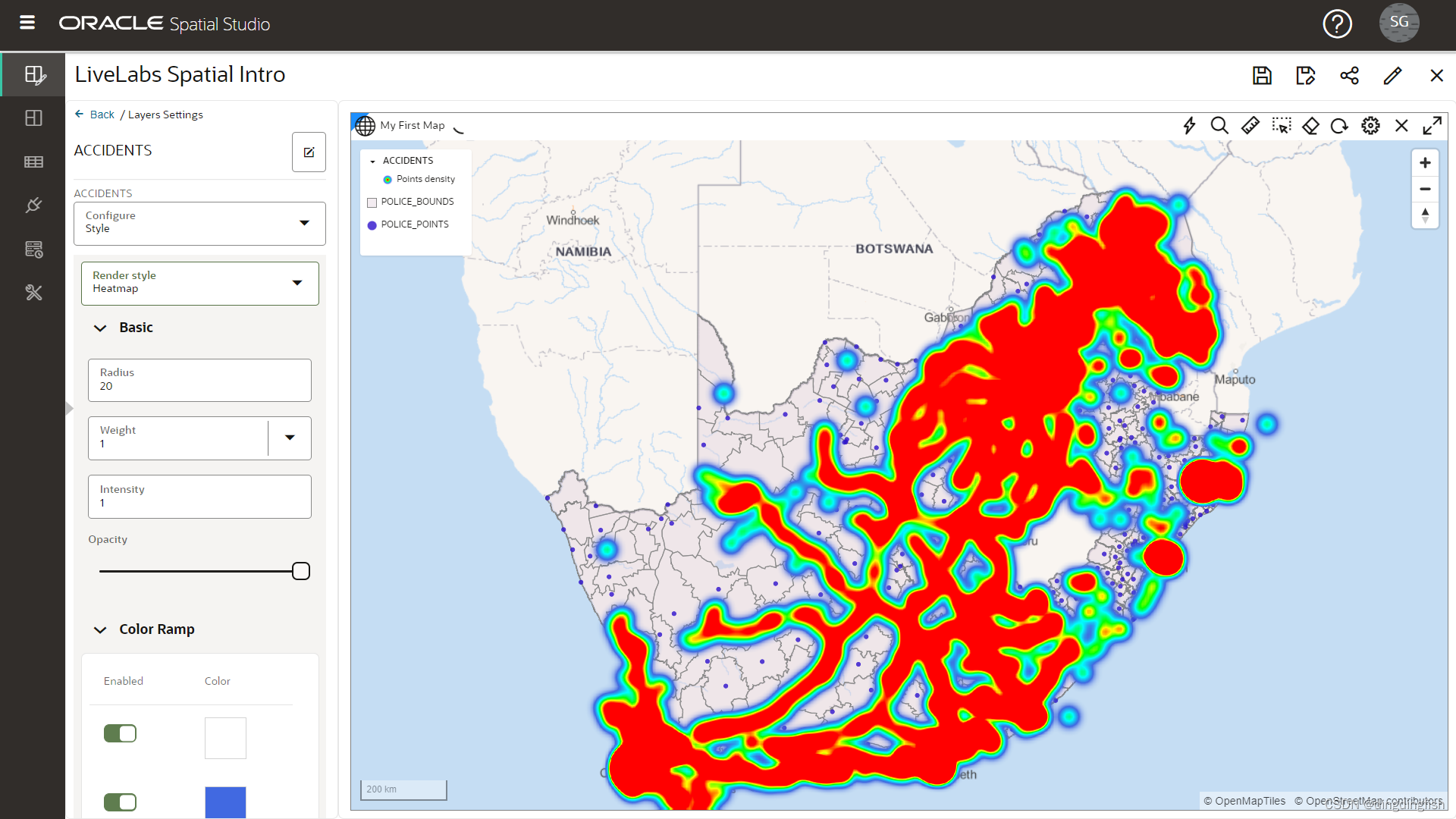Check the POLICE_BOUNDS layer checkbox
The image size is (1456, 819).
[x=372, y=202]
